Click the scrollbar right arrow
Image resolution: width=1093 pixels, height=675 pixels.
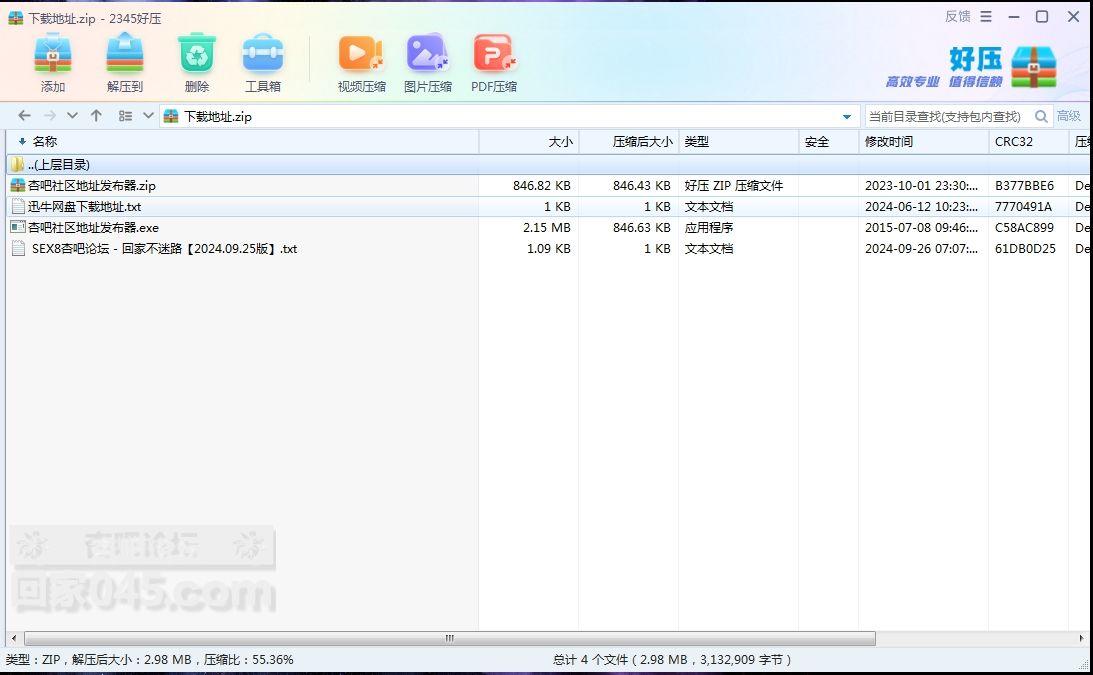click(x=1080, y=638)
